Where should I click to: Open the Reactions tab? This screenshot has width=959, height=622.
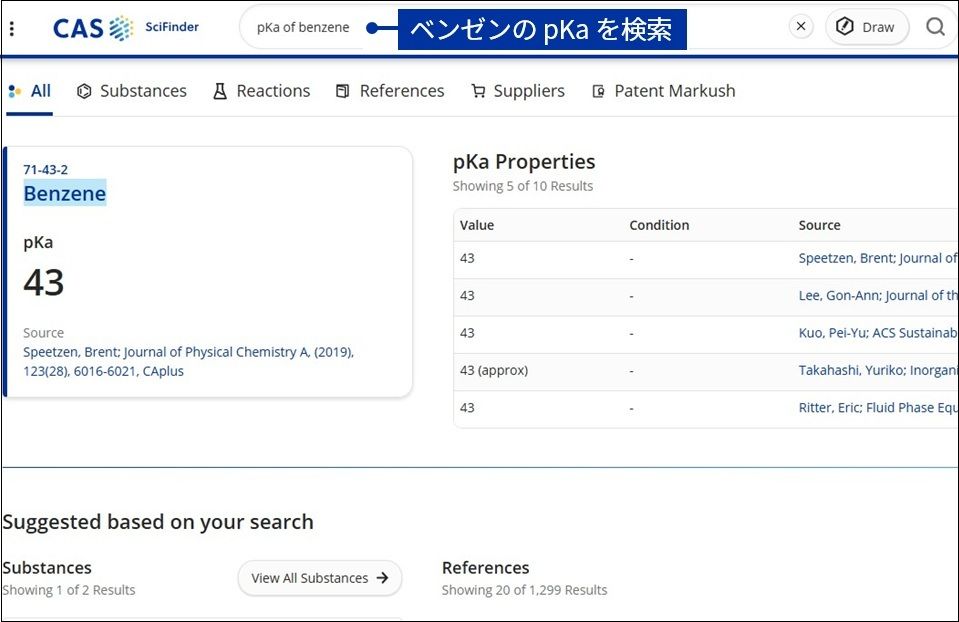pos(262,91)
